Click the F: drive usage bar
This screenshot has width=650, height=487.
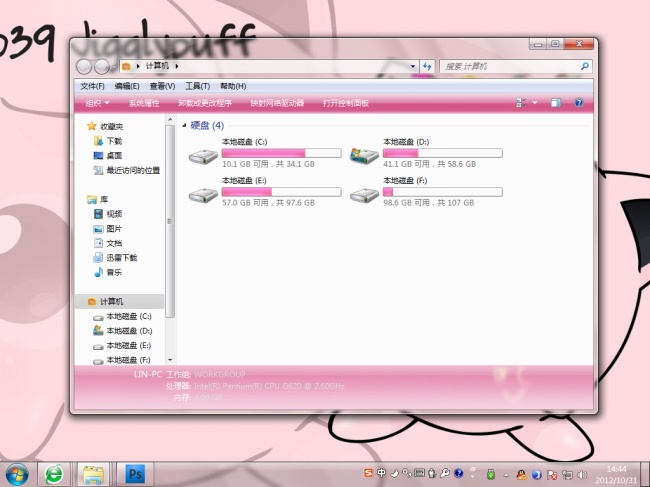(442, 191)
